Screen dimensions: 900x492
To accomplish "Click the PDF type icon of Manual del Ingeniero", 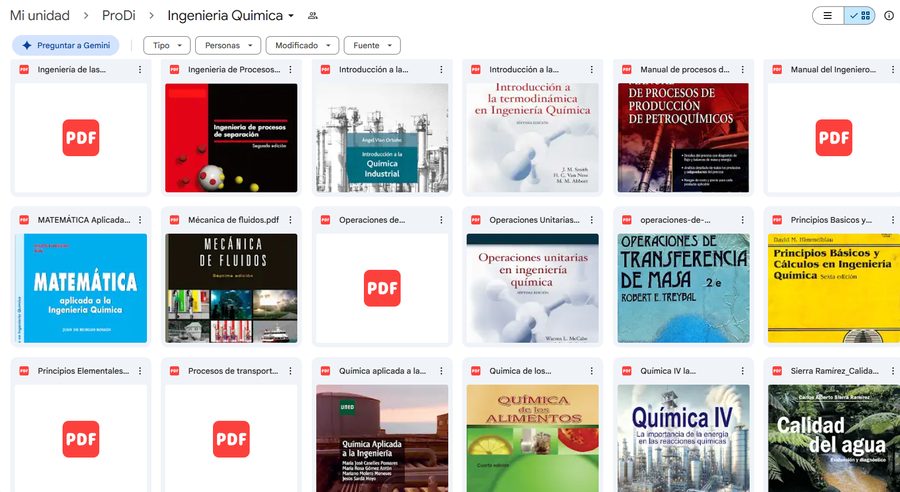I will tap(777, 69).
